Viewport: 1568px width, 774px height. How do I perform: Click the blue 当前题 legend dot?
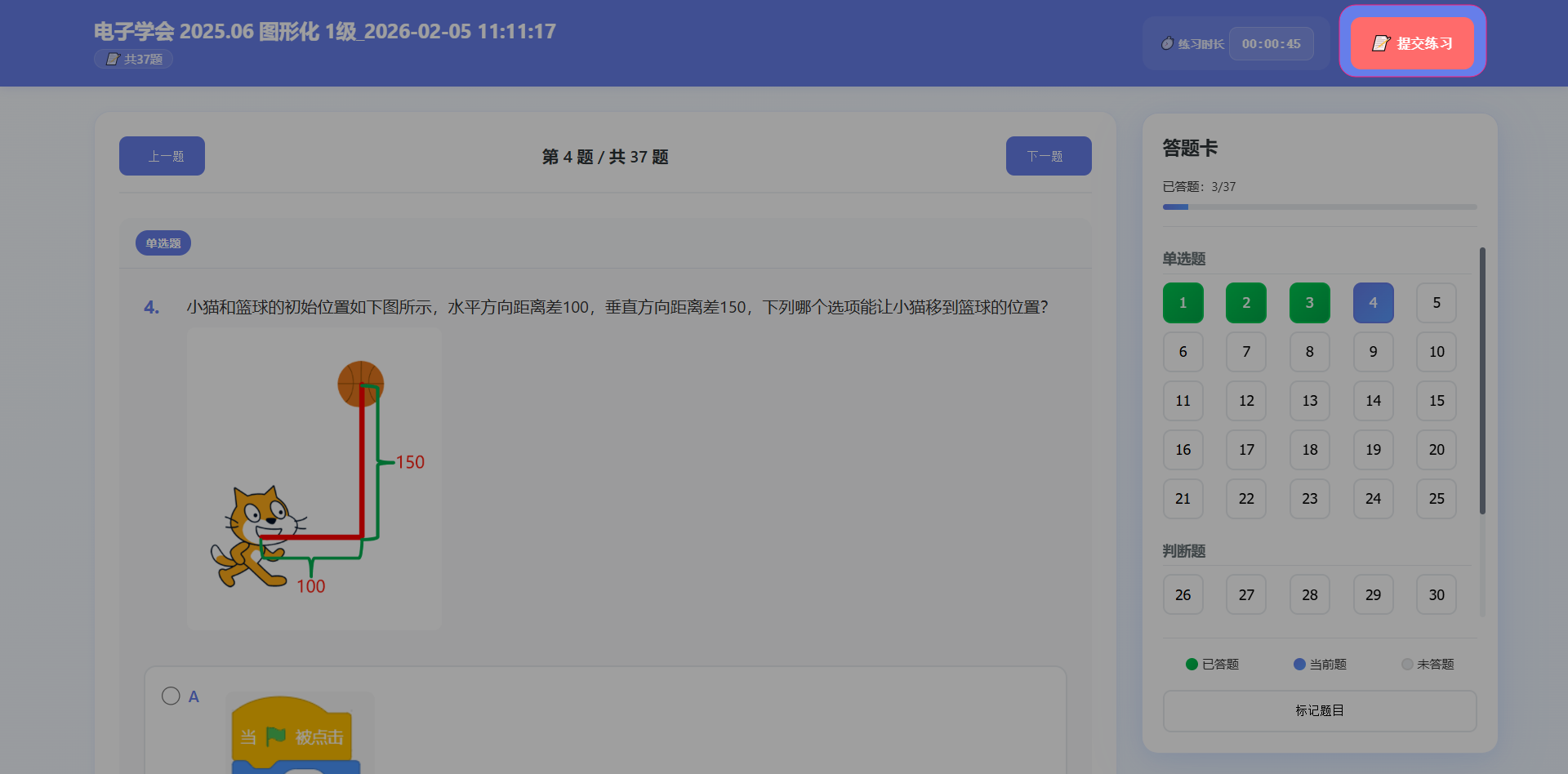coord(1299,665)
